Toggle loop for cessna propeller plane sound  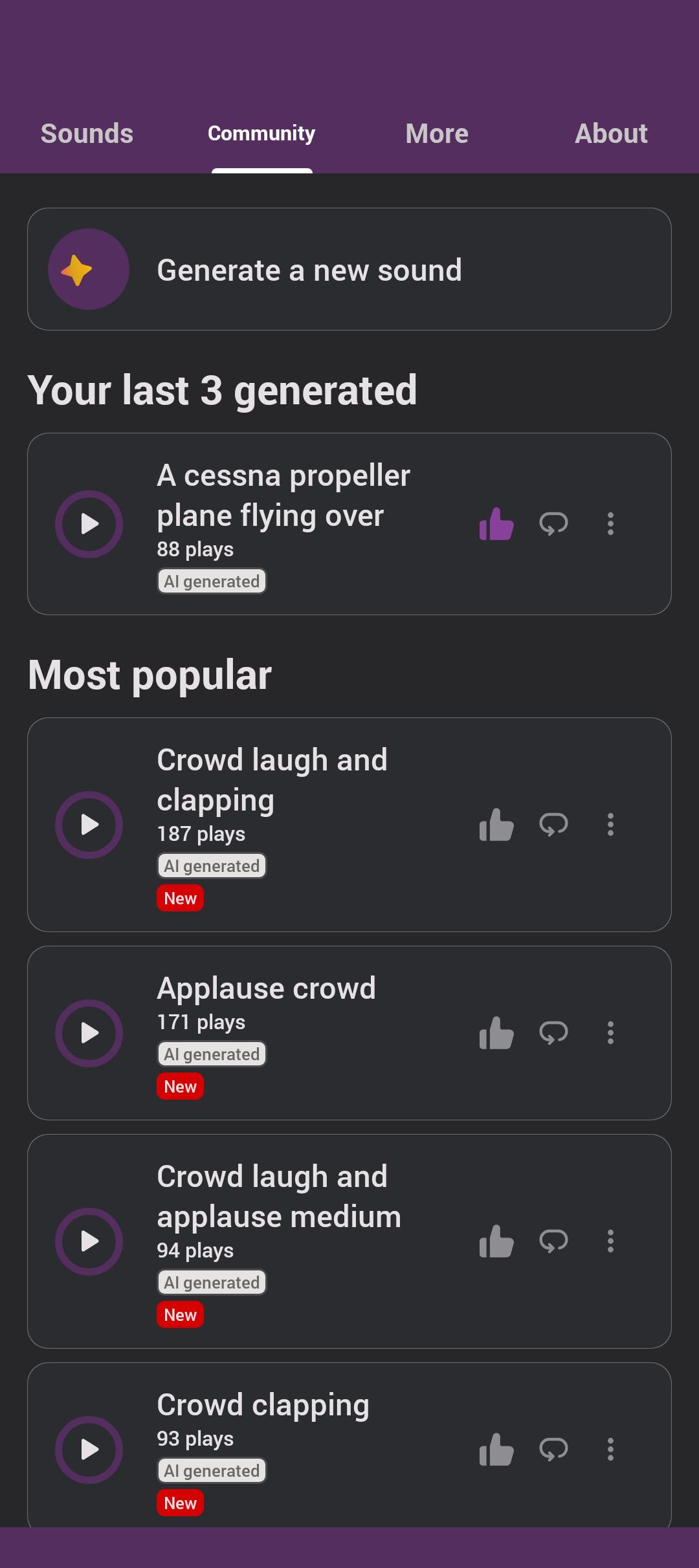553,524
